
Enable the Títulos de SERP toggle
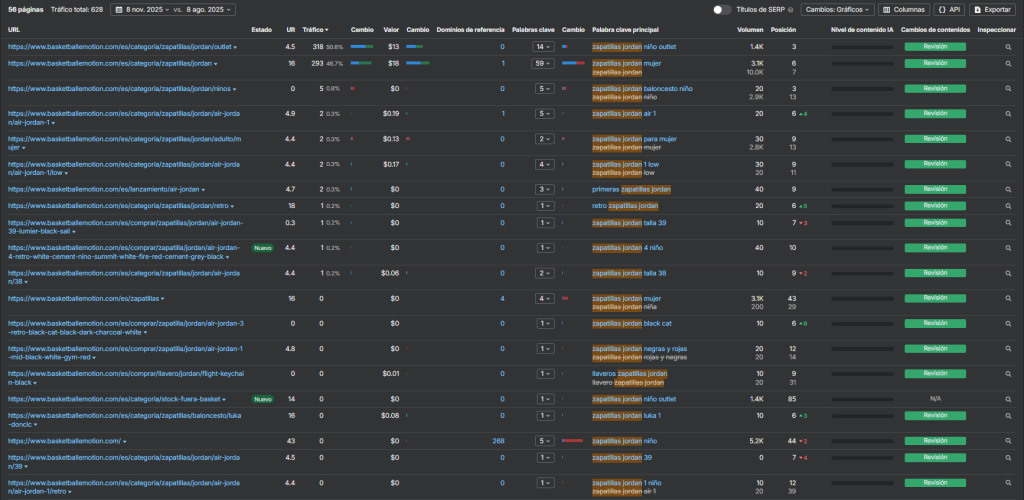(x=720, y=9)
